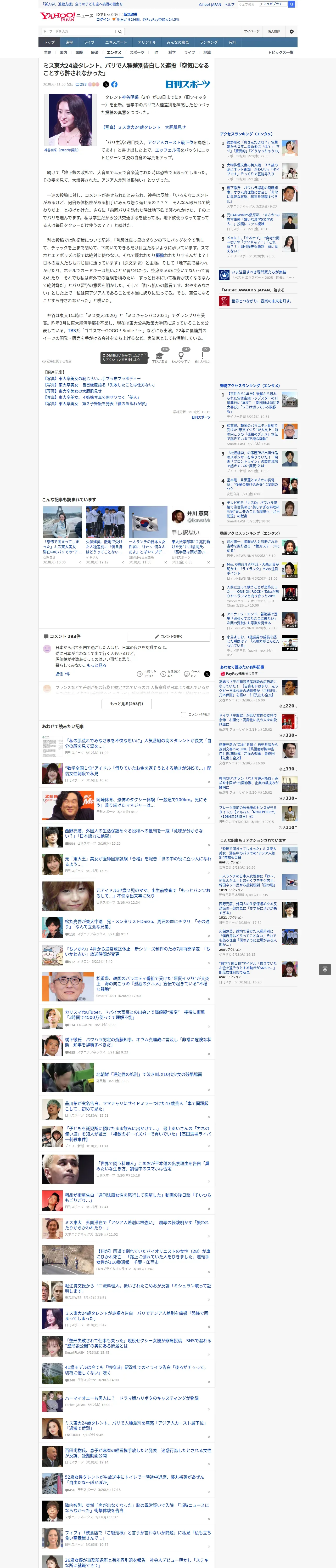Click the コメントを書く button
The width and height of the screenshot is (336, 1568).
point(168,636)
